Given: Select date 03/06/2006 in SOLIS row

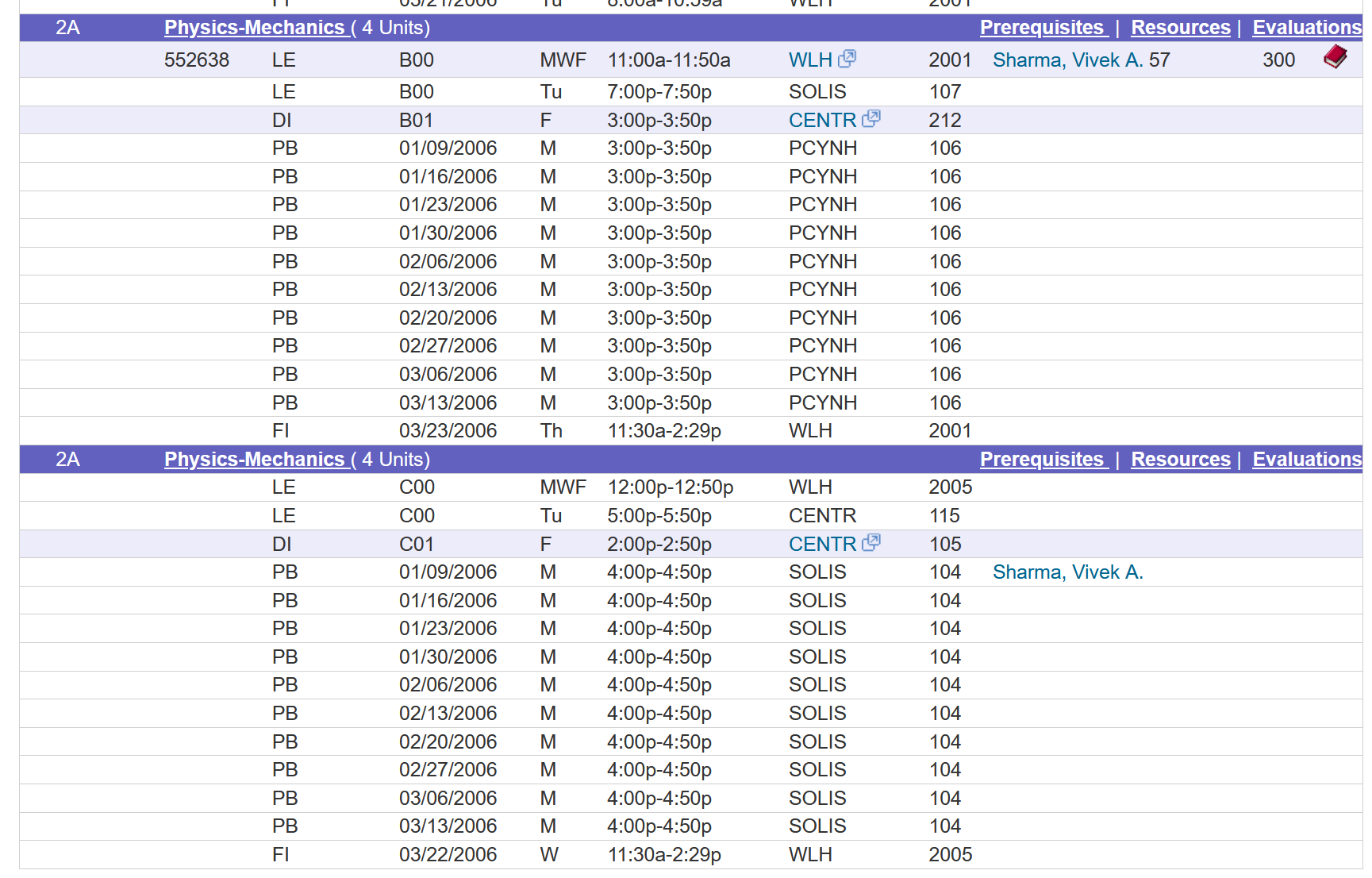Looking at the screenshot, I should [448, 799].
